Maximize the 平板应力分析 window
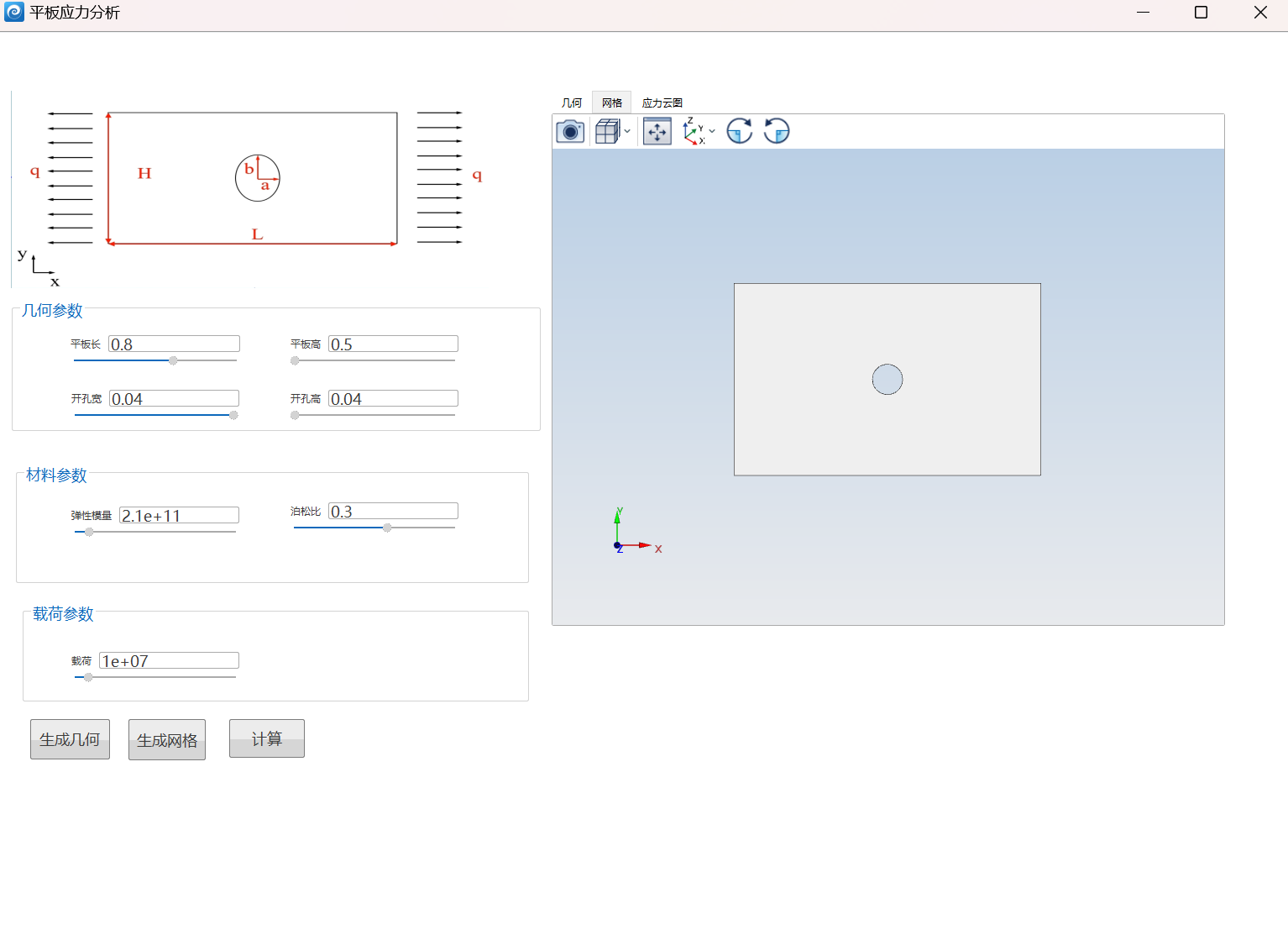This screenshot has width=1288, height=935. pyautogui.click(x=1201, y=12)
